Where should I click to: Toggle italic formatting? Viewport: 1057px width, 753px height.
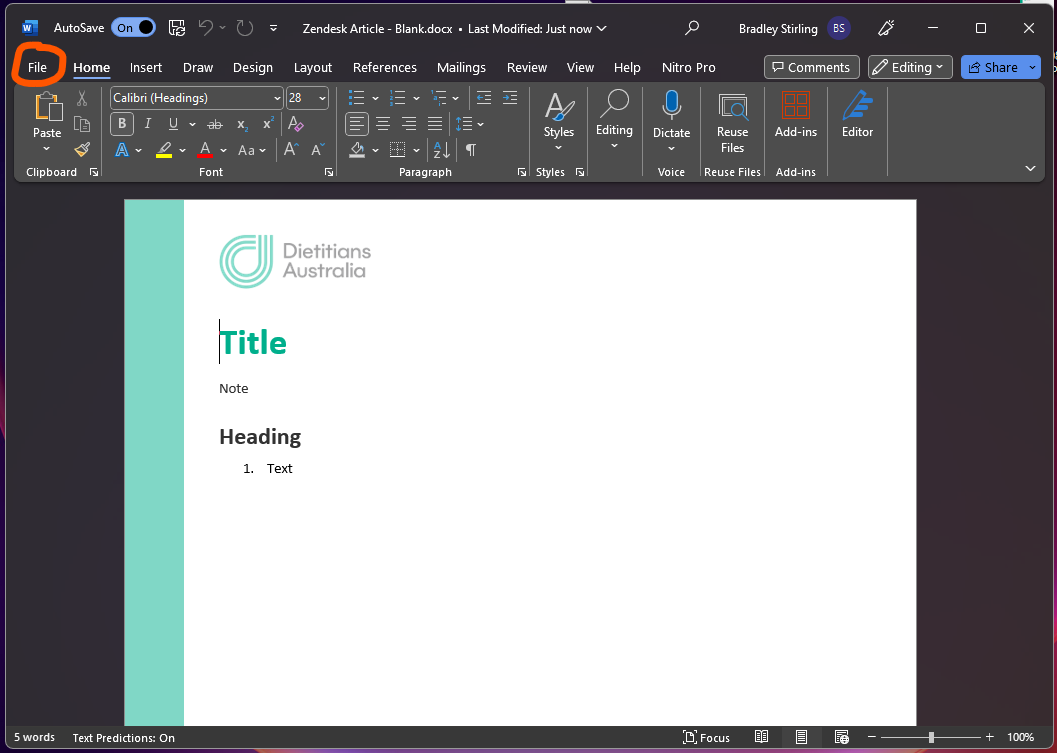coord(147,123)
